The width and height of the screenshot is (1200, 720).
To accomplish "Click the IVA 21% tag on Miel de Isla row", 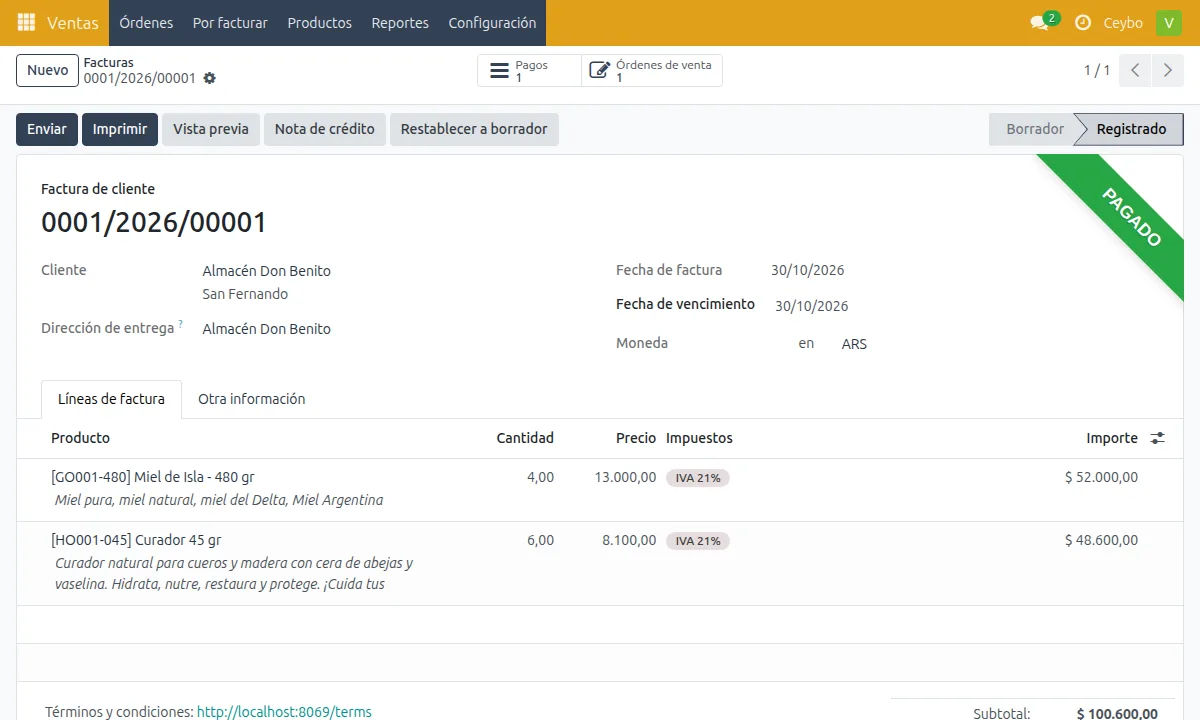I will (x=698, y=478).
